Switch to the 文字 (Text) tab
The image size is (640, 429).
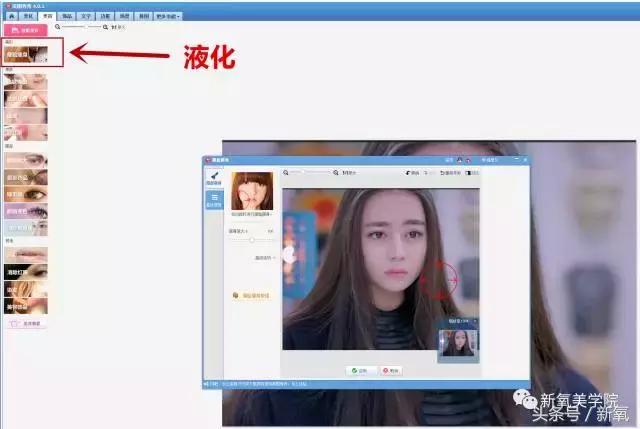point(86,16)
